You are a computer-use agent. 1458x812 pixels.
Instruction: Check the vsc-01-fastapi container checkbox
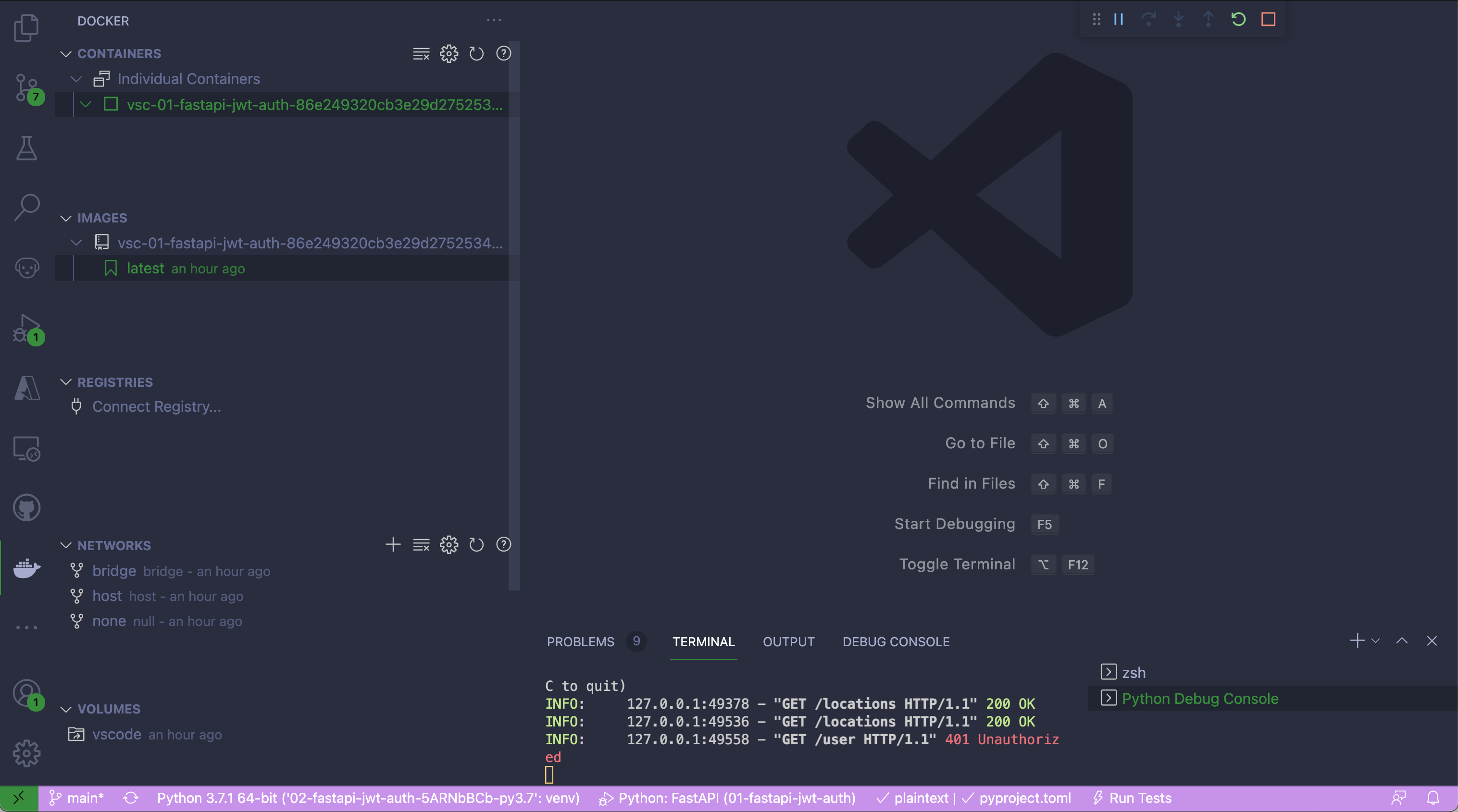click(111, 104)
